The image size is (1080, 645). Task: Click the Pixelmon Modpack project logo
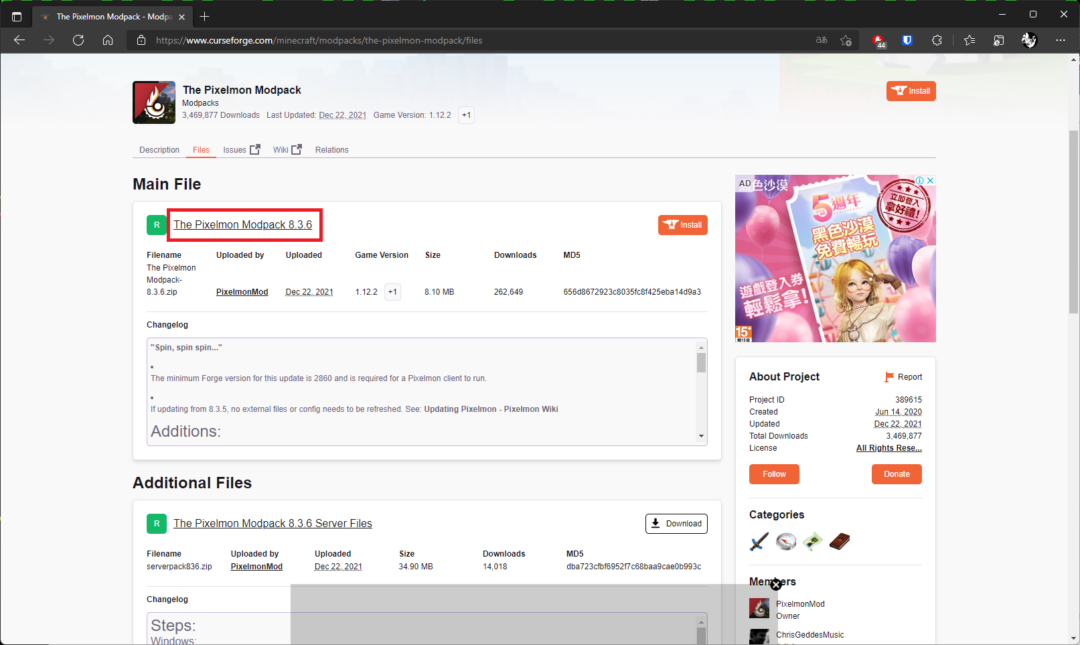point(154,102)
